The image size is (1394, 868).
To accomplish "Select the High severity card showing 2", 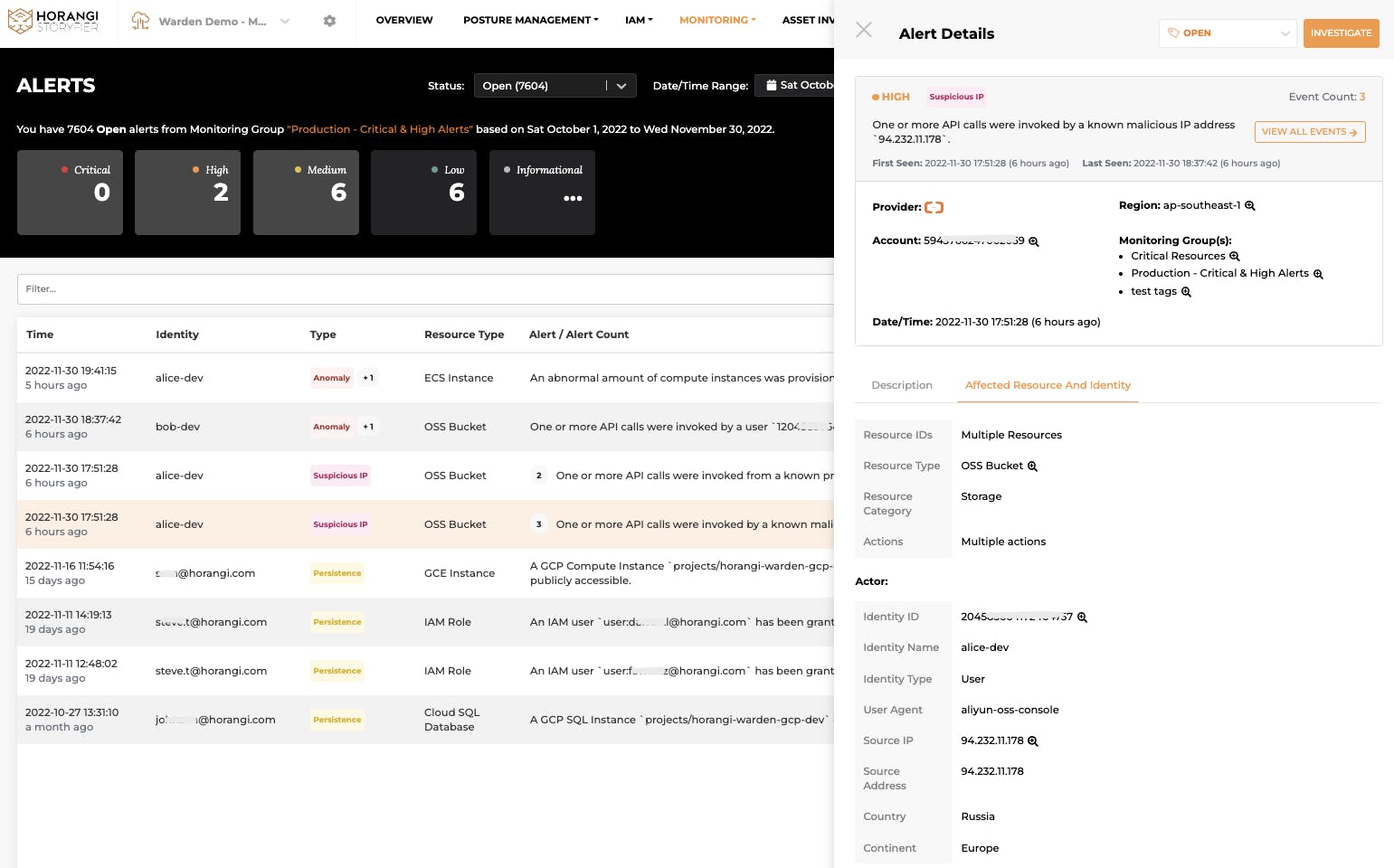I will (x=187, y=193).
